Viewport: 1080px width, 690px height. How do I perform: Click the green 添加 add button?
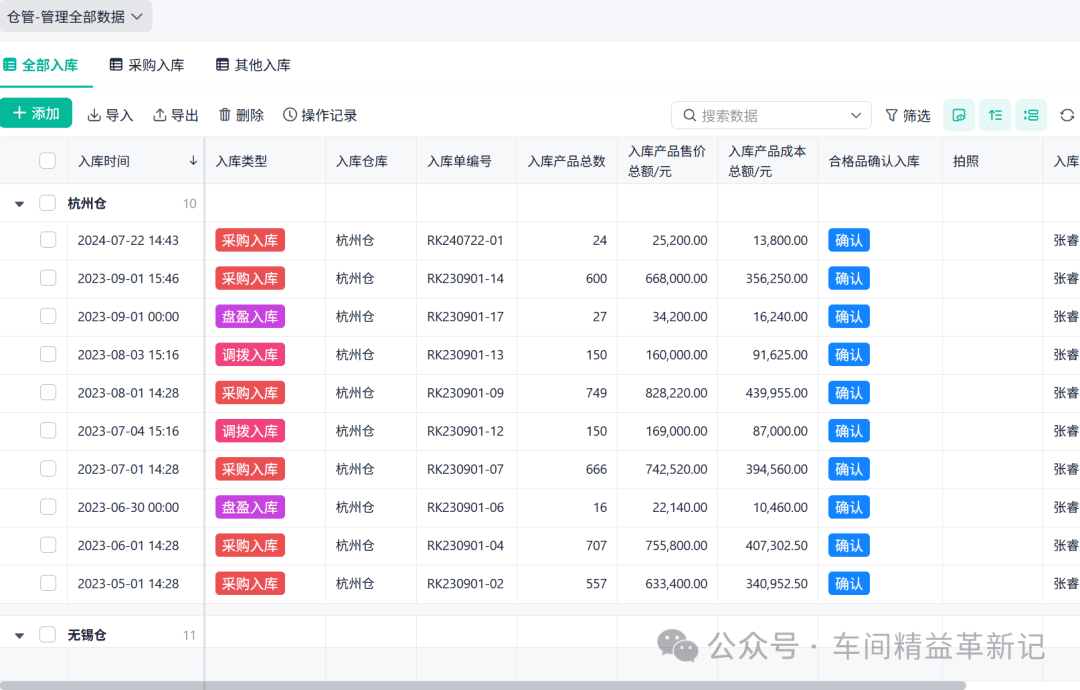click(36, 114)
